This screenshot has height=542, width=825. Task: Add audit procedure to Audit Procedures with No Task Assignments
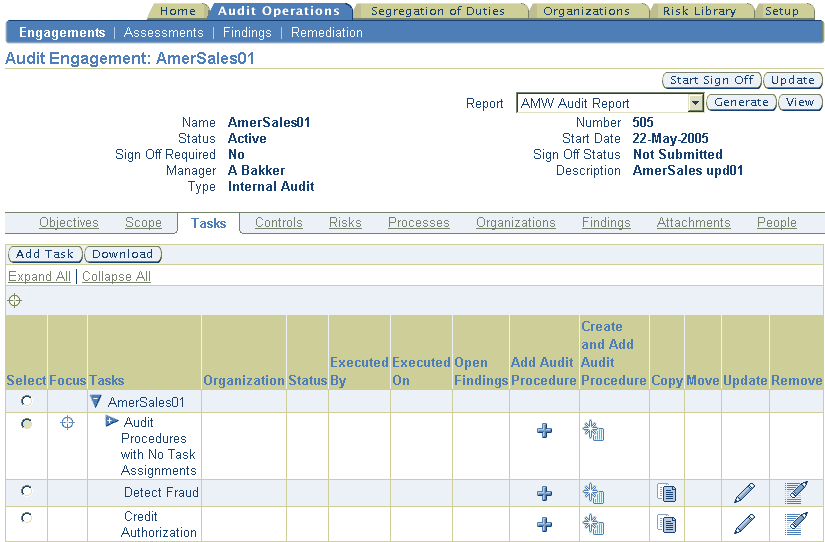[545, 430]
